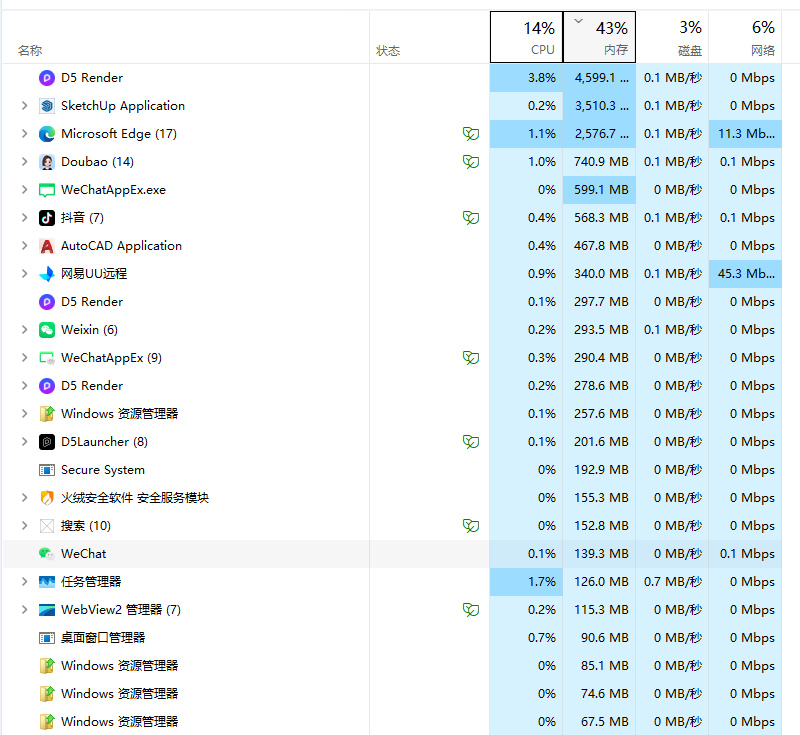Click the Secure System icon
The height and width of the screenshot is (735, 800).
point(46,470)
